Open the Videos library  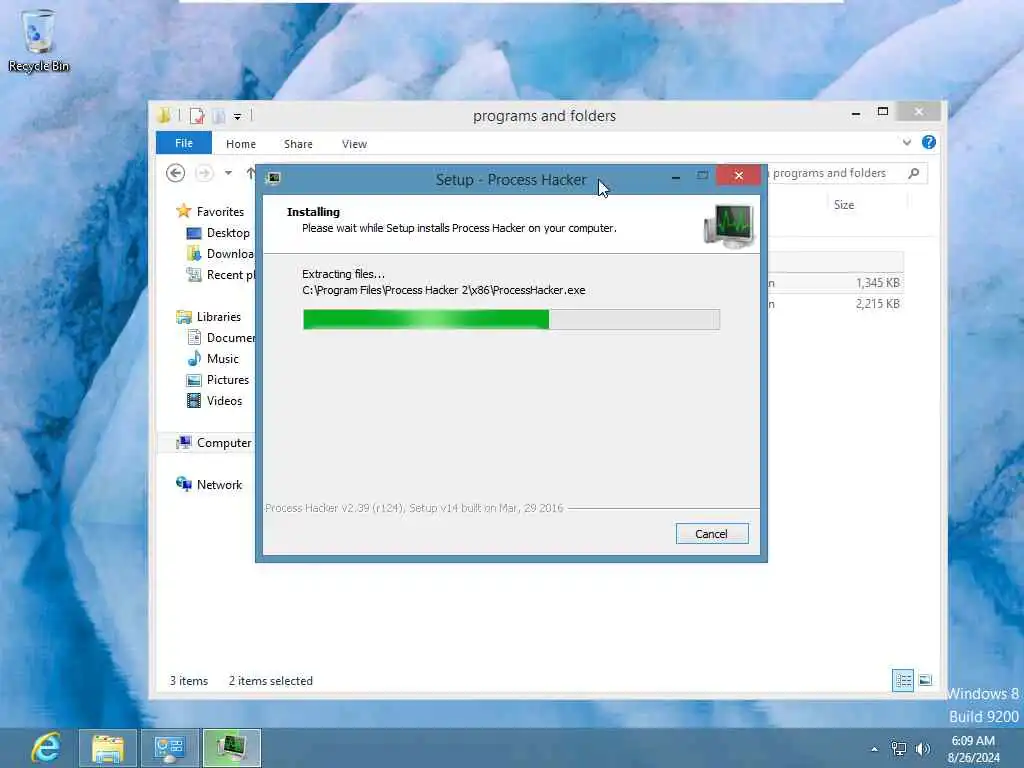215,400
